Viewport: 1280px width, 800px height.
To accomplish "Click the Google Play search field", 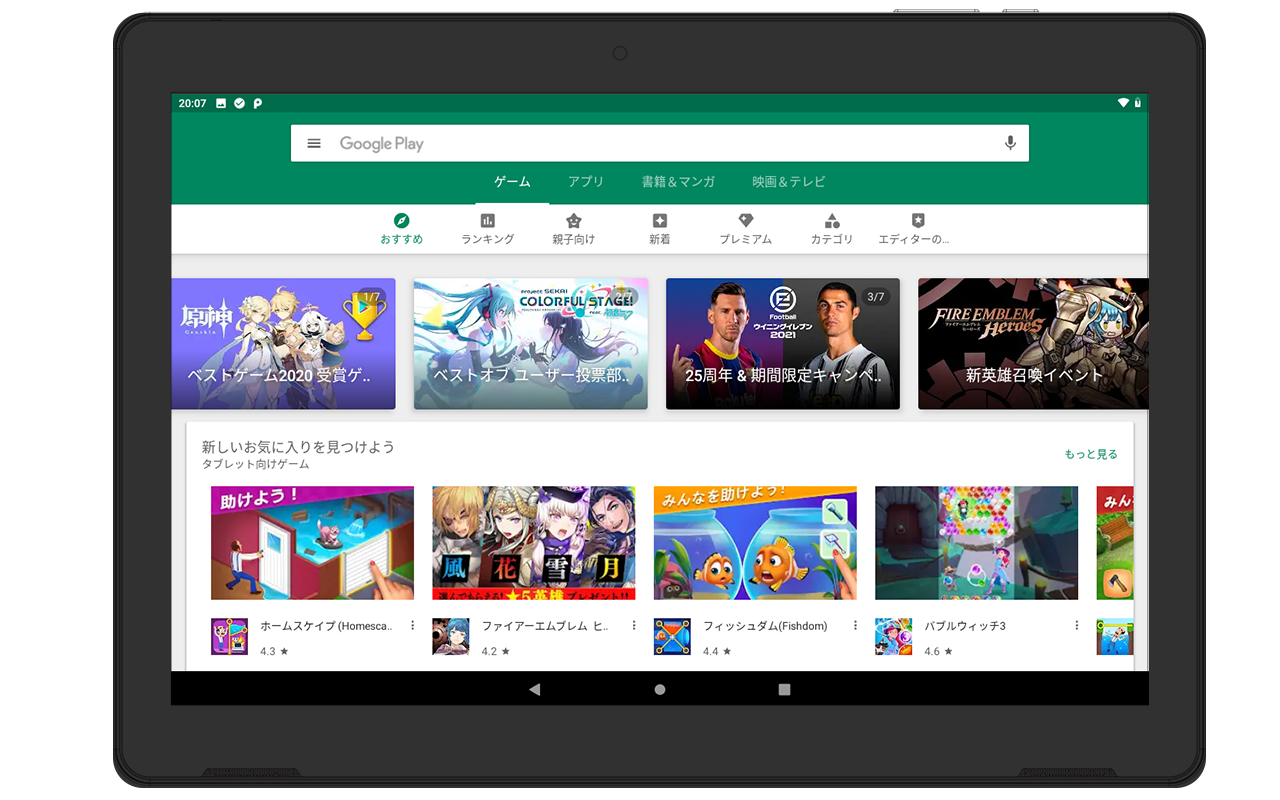I will pyautogui.click(x=660, y=143).
